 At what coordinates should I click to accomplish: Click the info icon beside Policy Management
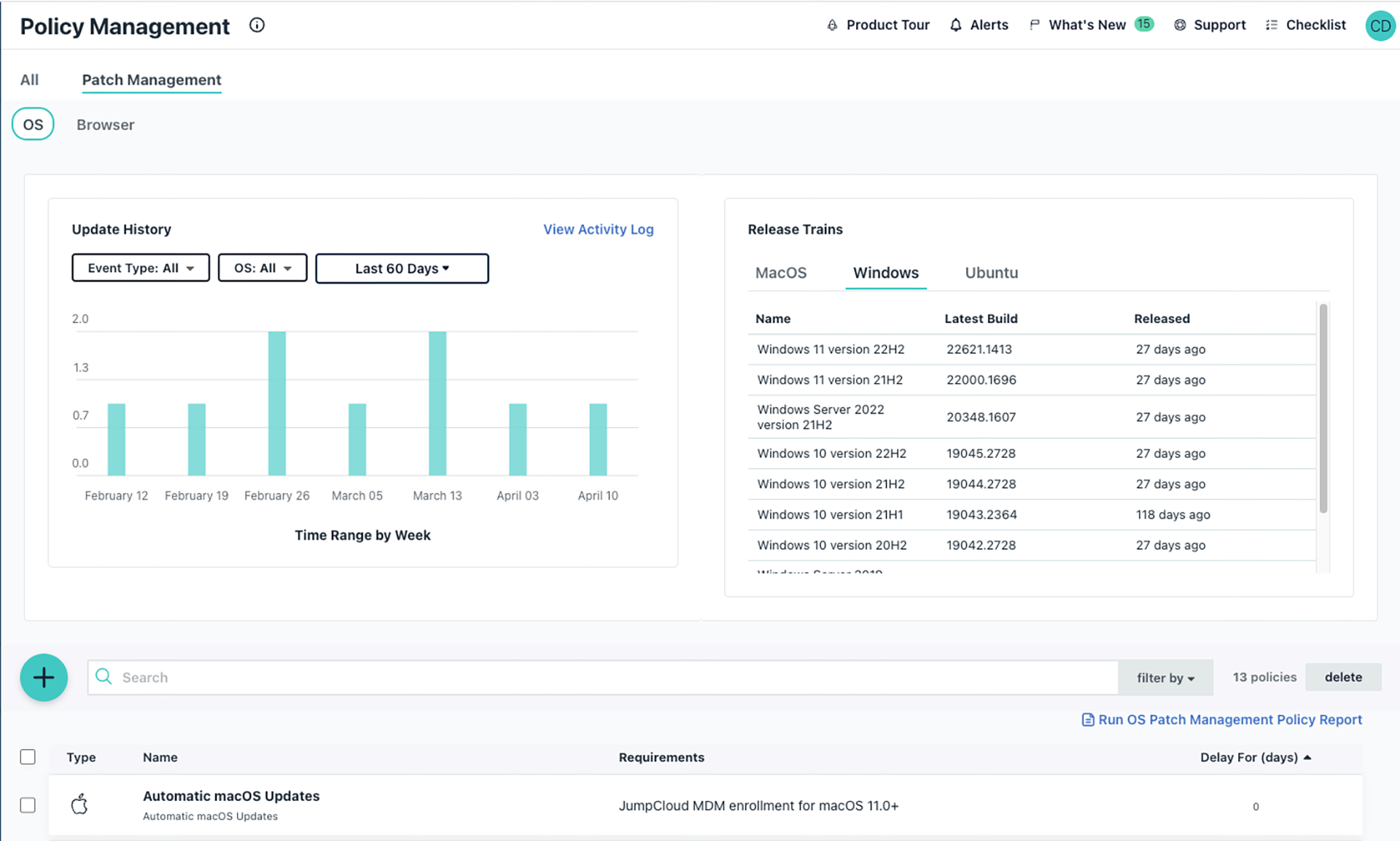point(257,26)
